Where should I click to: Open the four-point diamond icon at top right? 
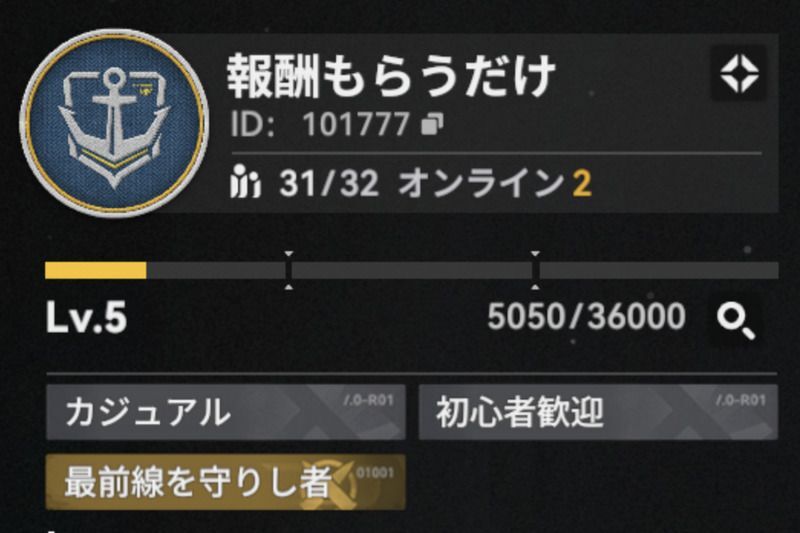click(739, 73)
